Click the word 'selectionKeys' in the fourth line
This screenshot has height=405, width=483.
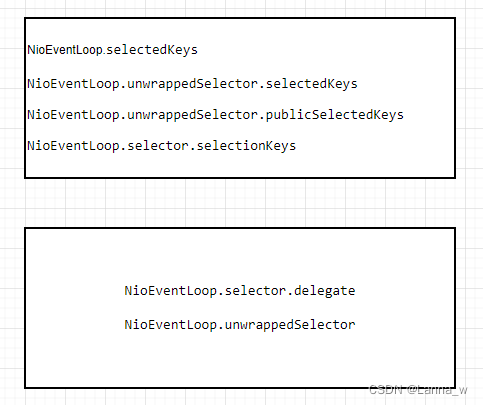[246, 146]
